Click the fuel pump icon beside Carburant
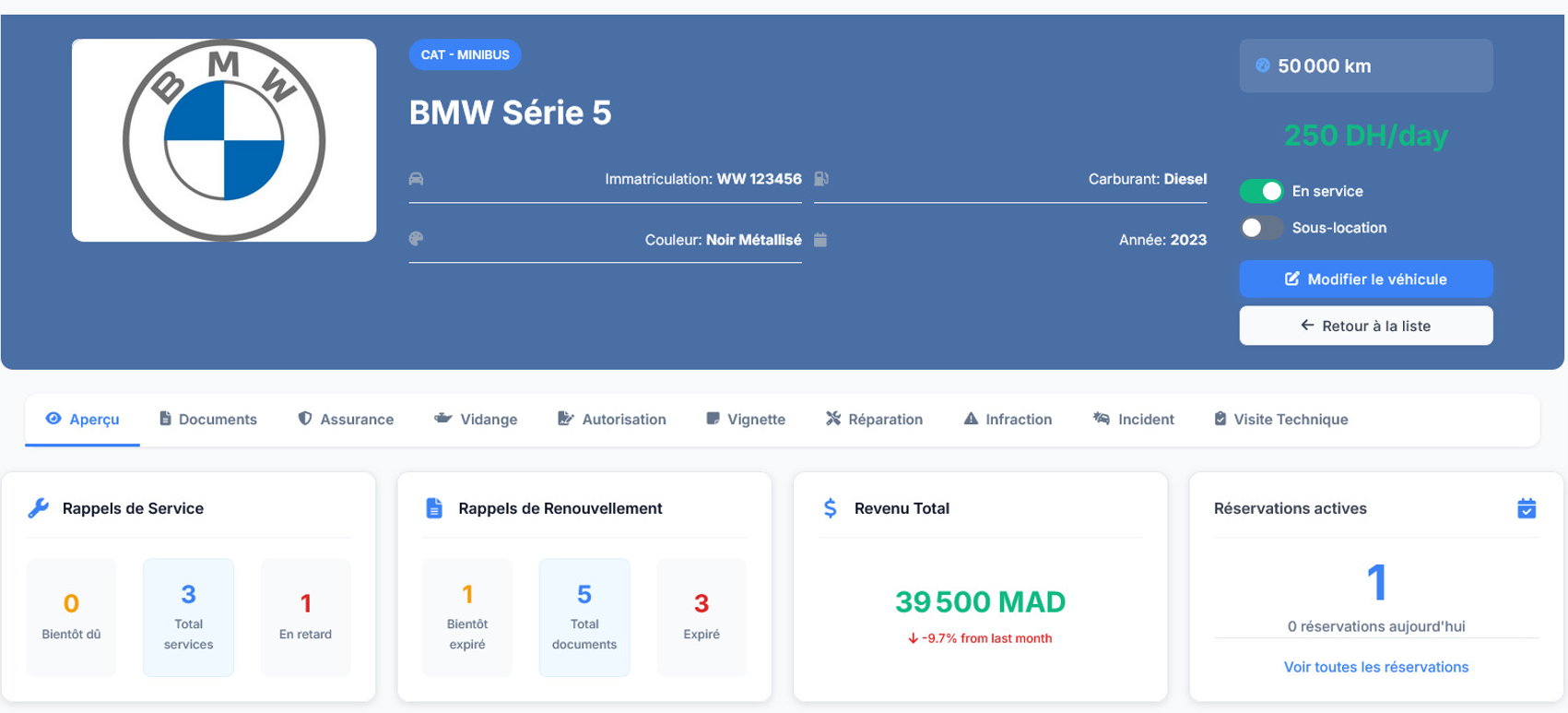1568x713 pixels. tap(821, 179)
